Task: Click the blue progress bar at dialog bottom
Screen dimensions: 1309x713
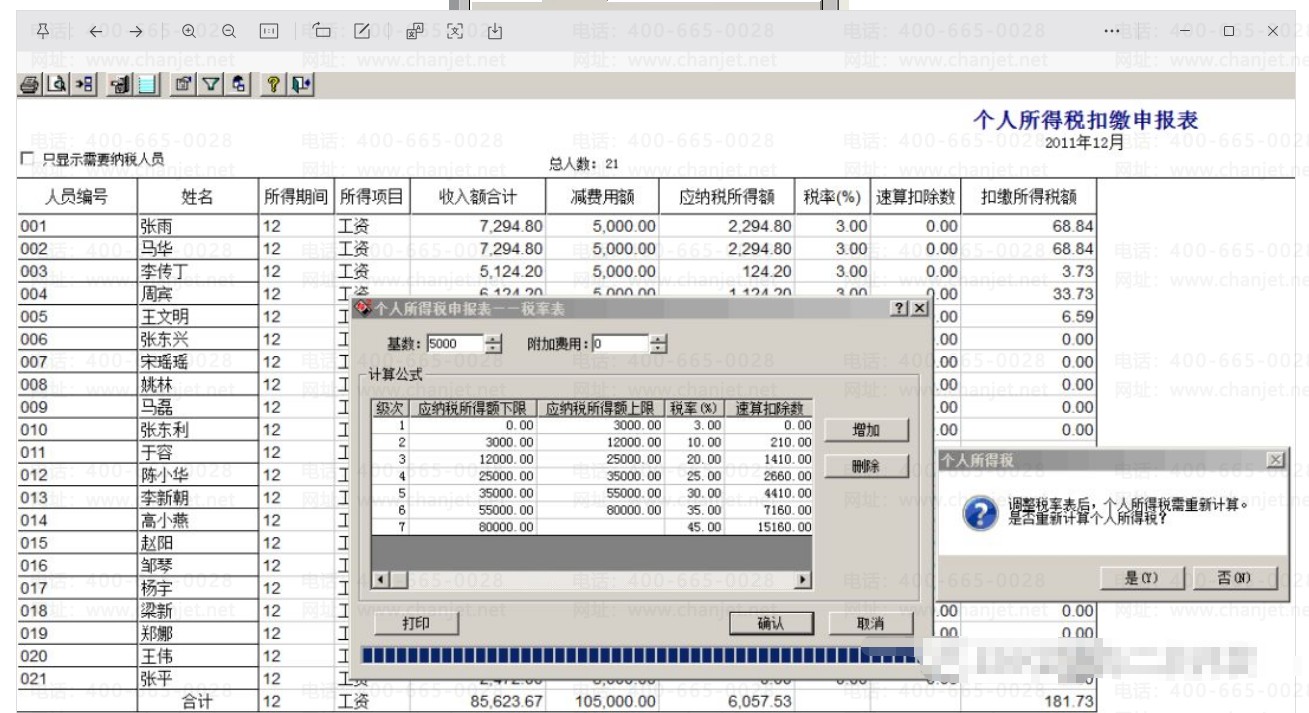Action: (638, 656)
